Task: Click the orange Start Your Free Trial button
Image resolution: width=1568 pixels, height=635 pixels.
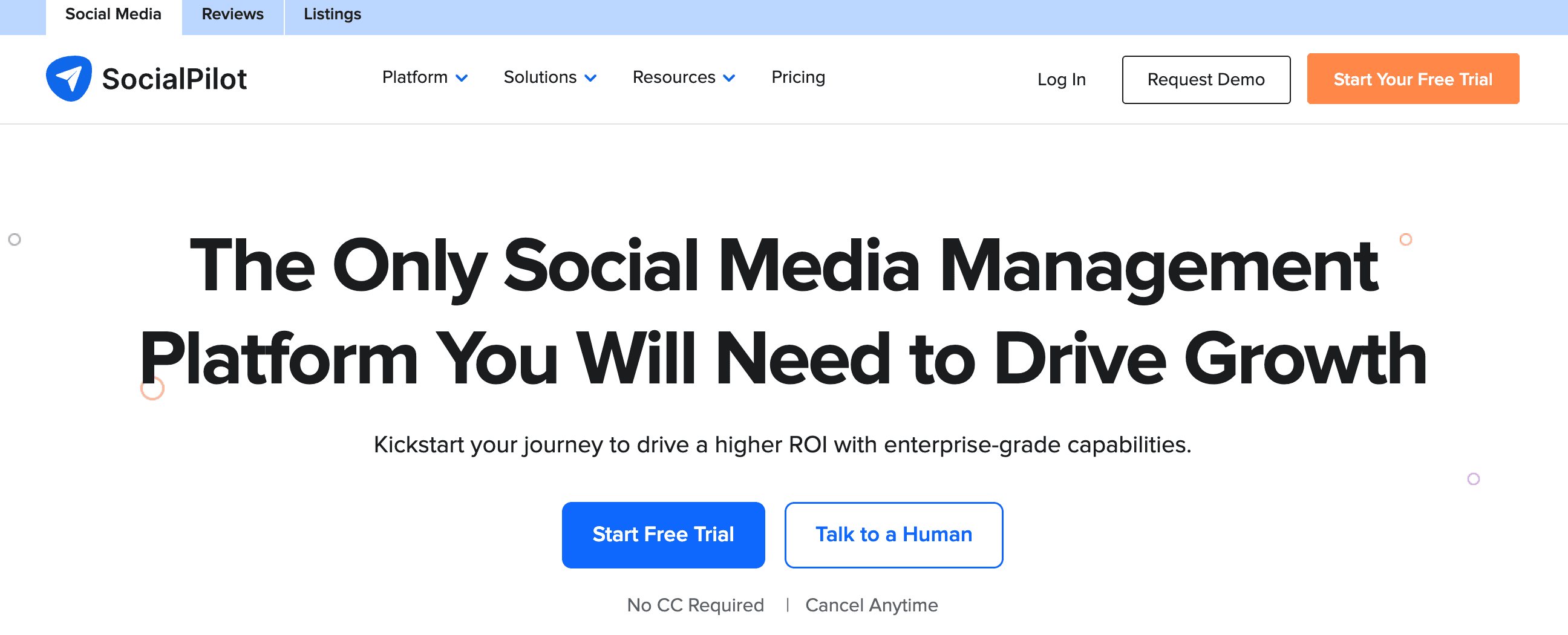Action: (1412, 79)
